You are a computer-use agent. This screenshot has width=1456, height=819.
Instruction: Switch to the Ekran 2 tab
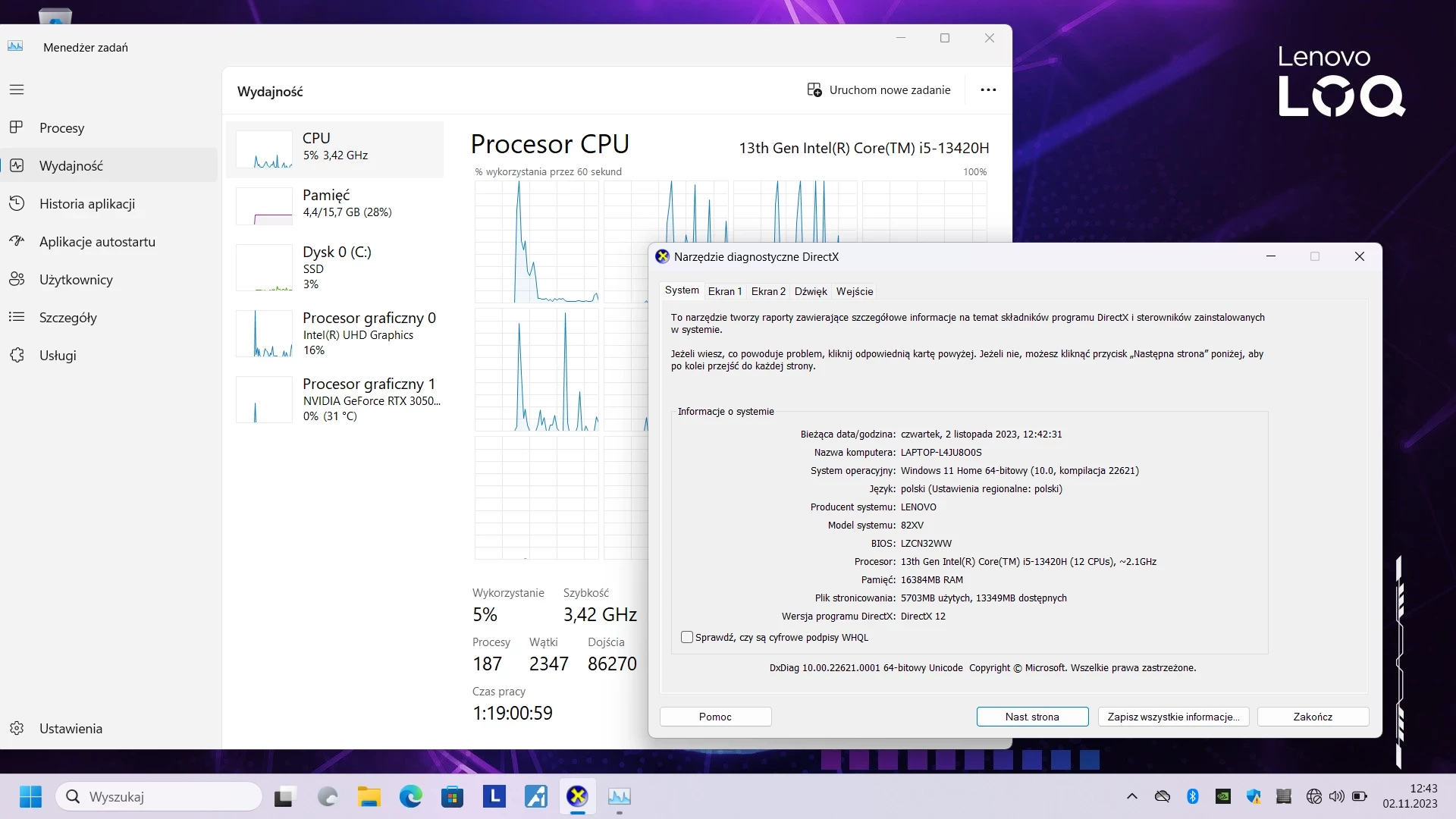coord(768,291)
